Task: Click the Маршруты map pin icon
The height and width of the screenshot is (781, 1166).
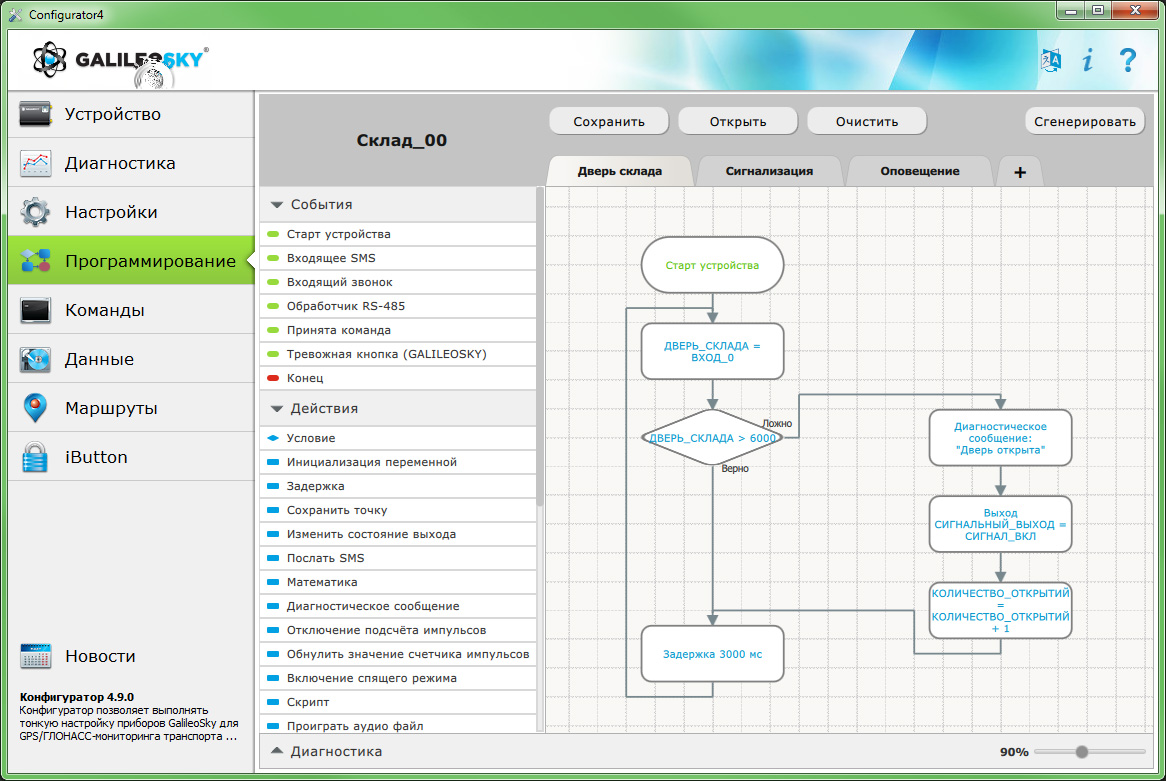Action: (x=35, y=408)
